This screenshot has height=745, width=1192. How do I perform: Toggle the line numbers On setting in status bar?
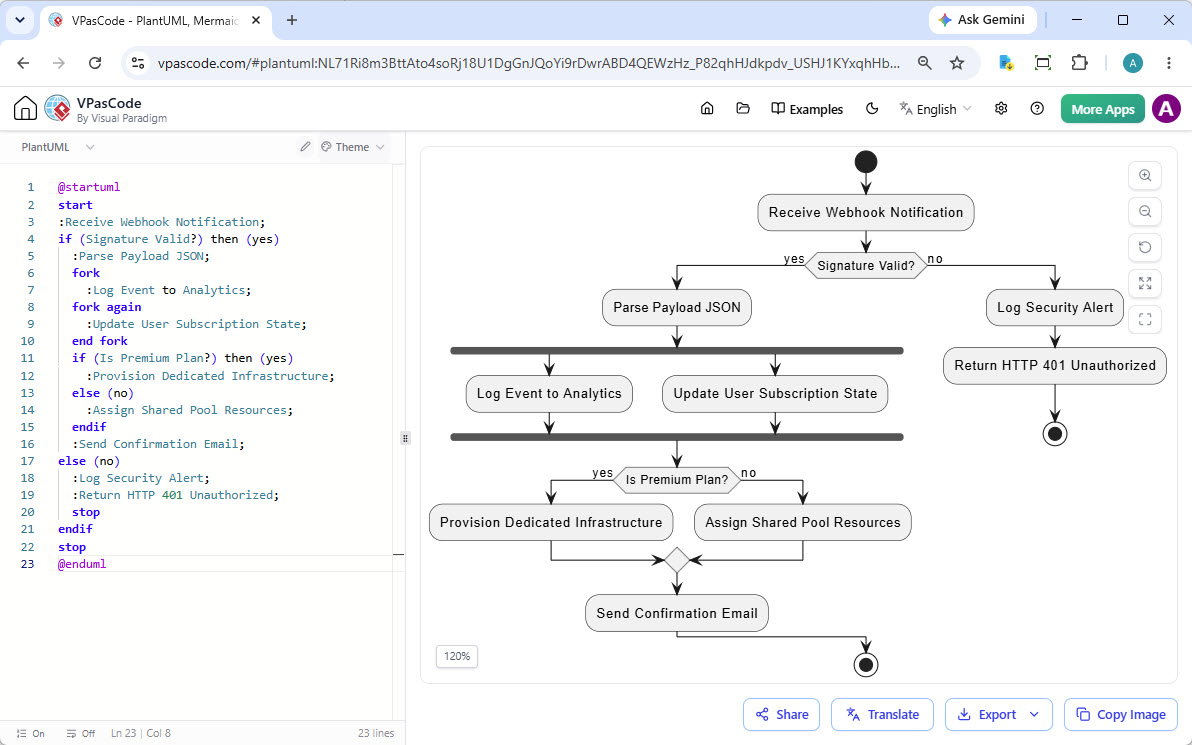pyautogui.click(x=30, y=734)
